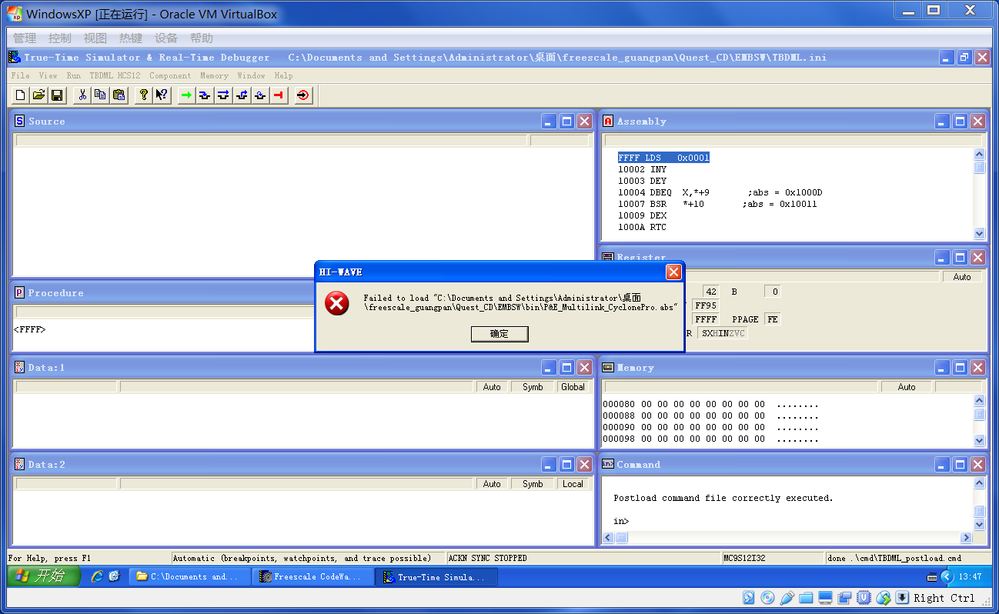Click the Step Over debugger icon
The height and width of the screenshot is (614, 999).
pyautogui.click(x=223, y=96)
